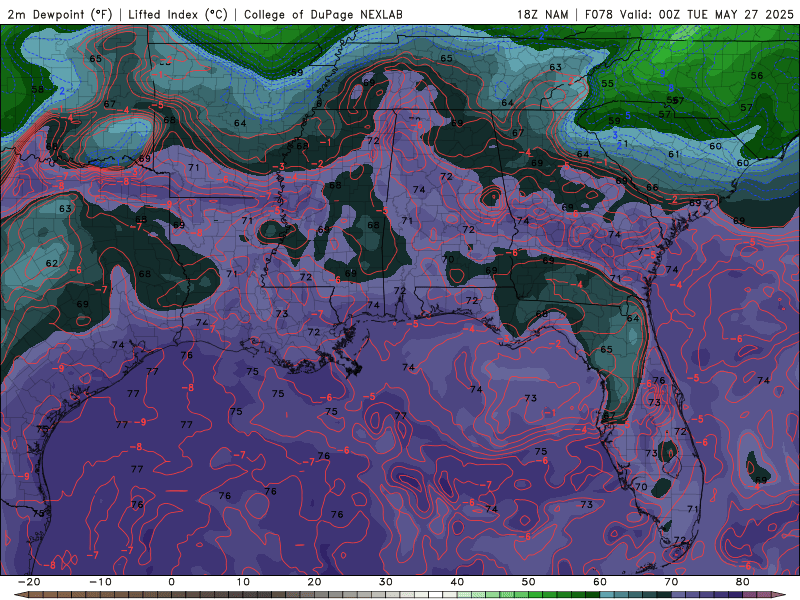Click the 40 label on the color scale
This screenshot has width=800, height=600.
tap(457, 582)
